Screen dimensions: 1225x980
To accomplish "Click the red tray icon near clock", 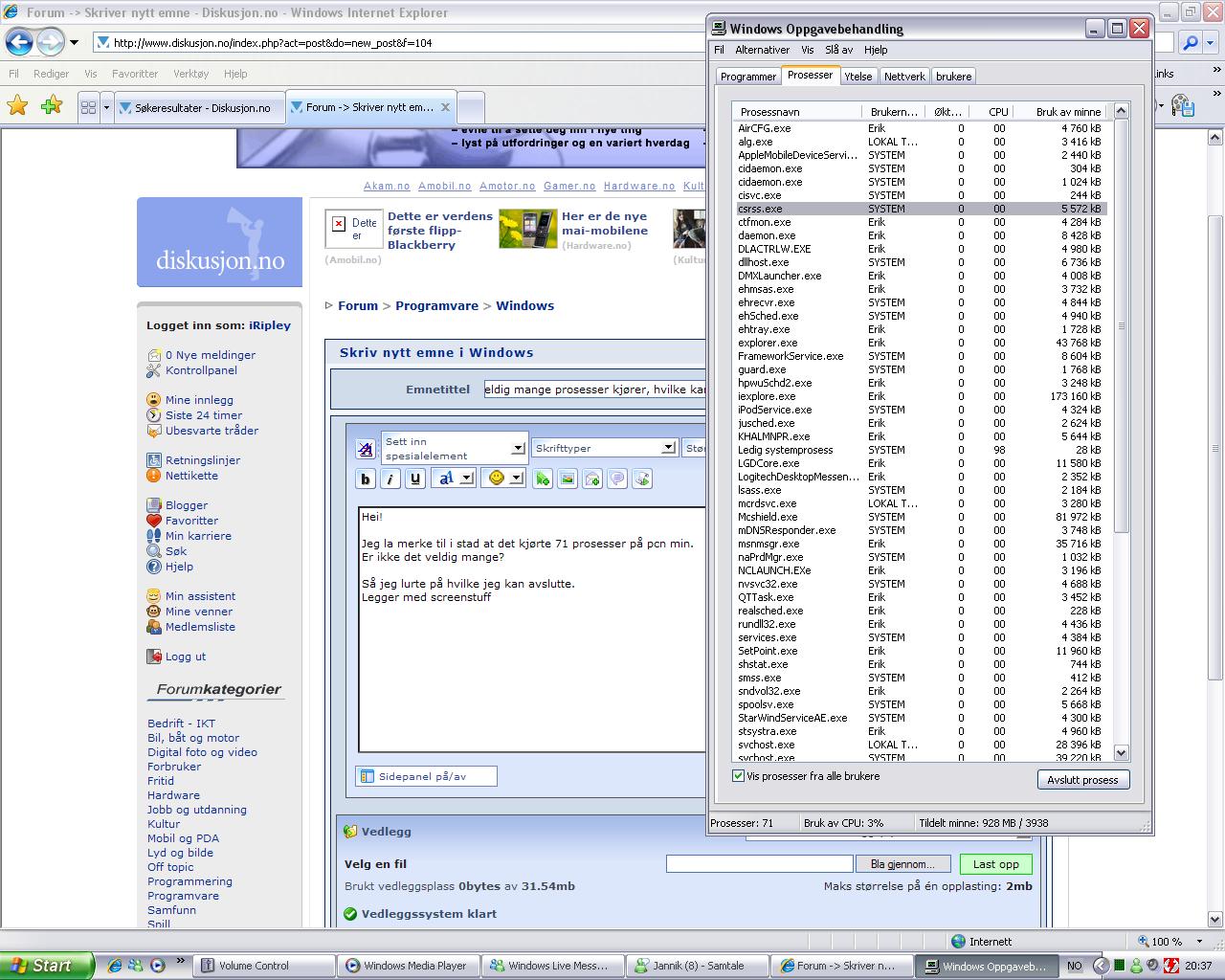I will (1170, 966).
